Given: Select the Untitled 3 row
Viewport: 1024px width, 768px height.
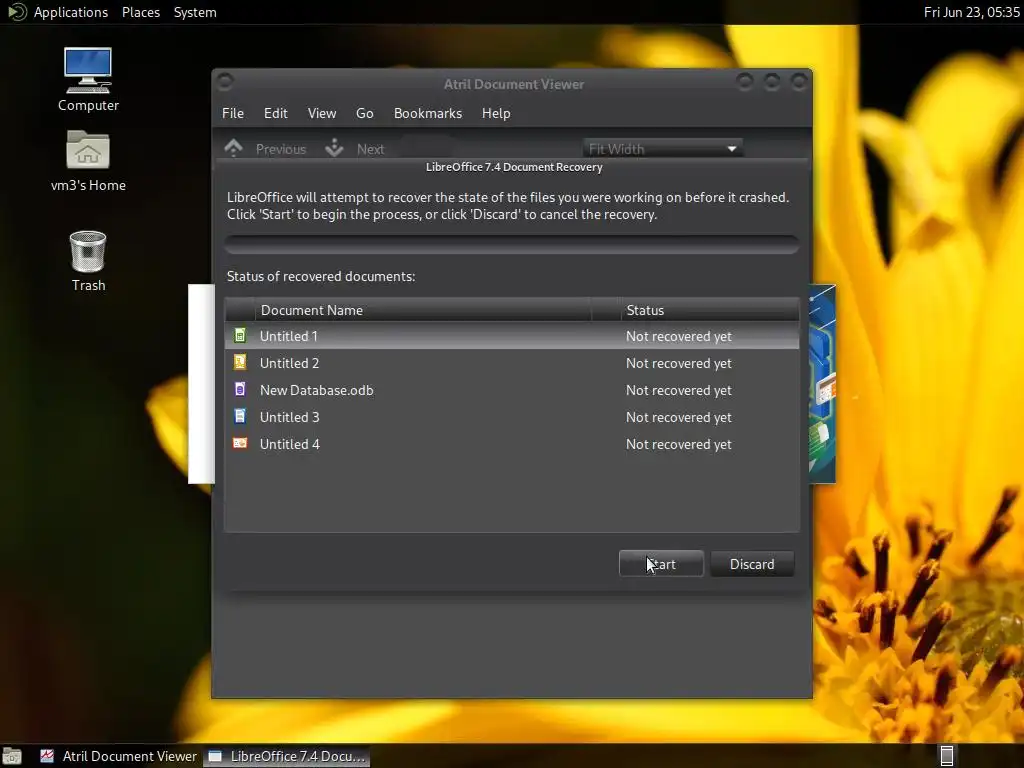Looking at the screenshot, I should pos(511,416).
